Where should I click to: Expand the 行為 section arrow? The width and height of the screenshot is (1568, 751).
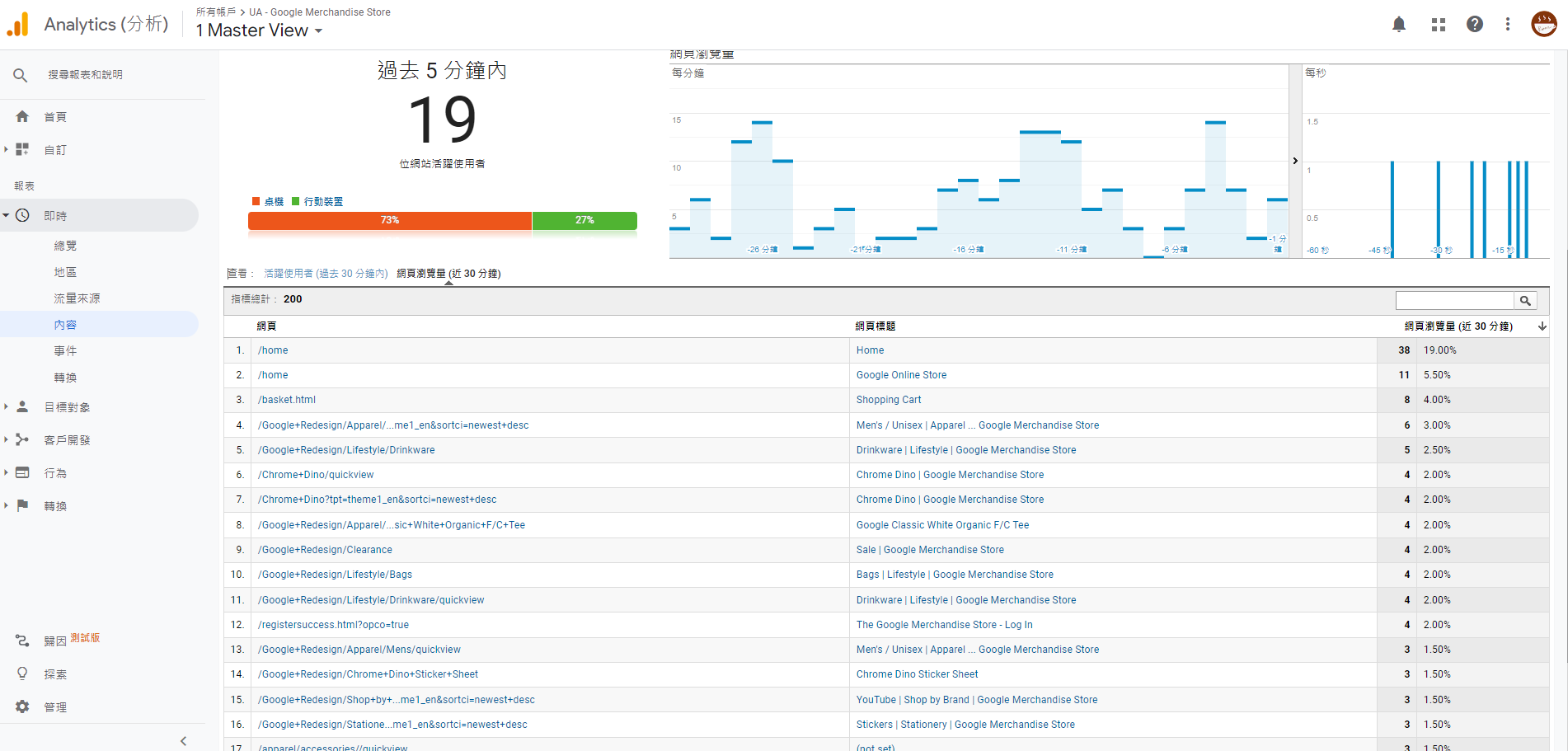(x=6, y=472)
